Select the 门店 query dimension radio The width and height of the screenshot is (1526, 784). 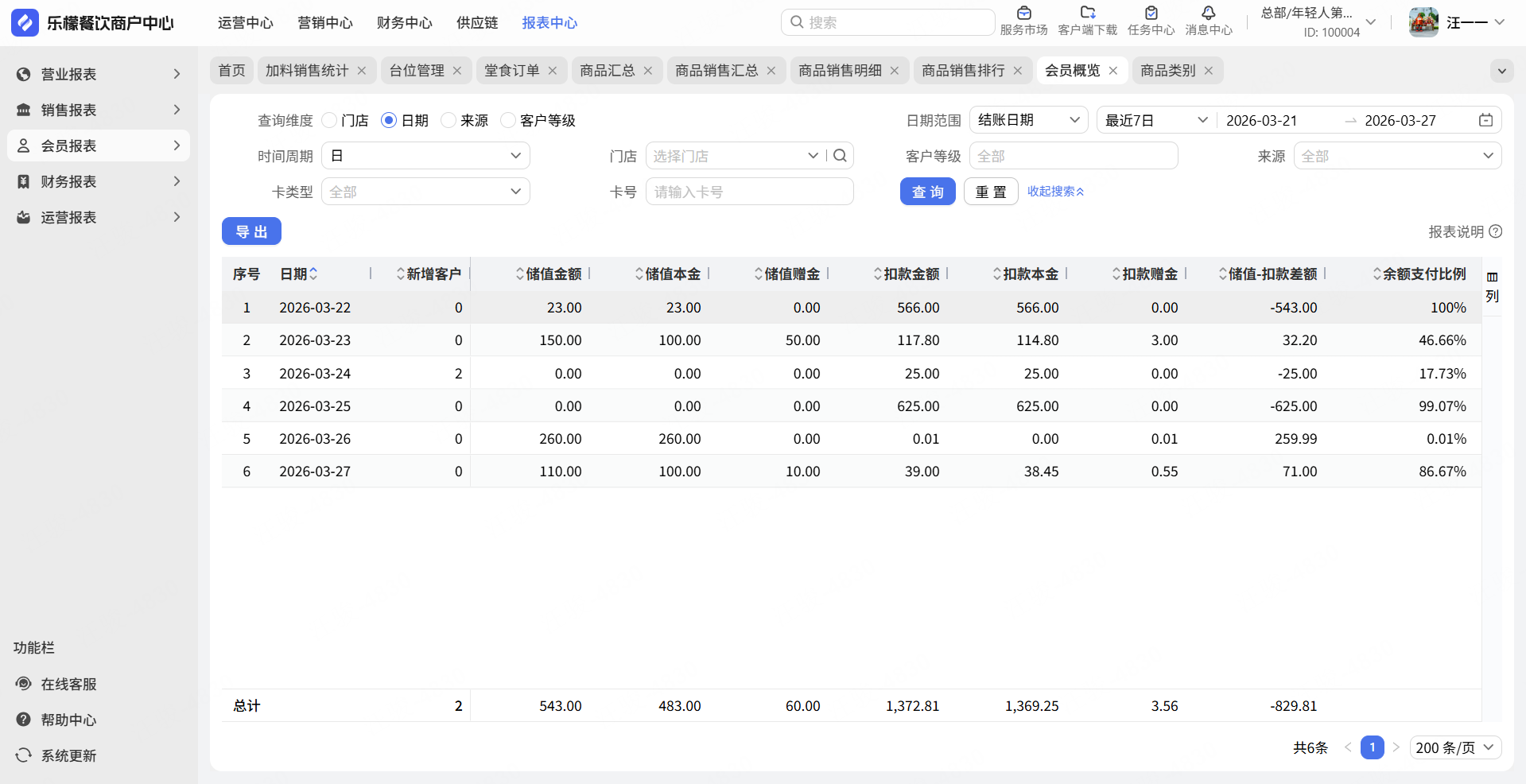click(x=330, y=120)
